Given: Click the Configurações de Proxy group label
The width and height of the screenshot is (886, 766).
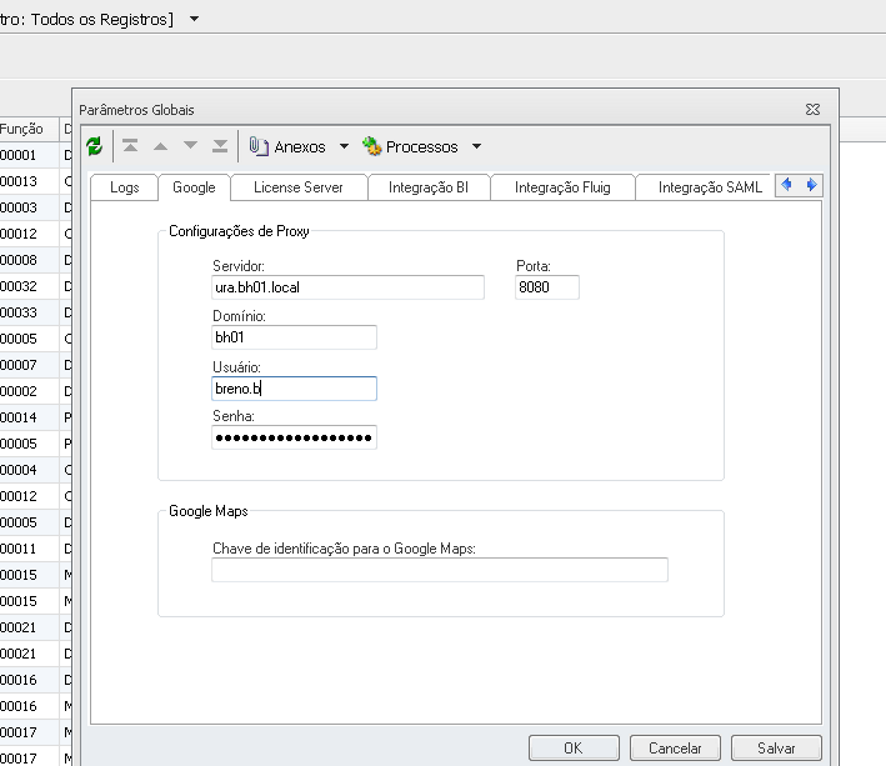Looking at the screenshot, I should click(239, 231).
